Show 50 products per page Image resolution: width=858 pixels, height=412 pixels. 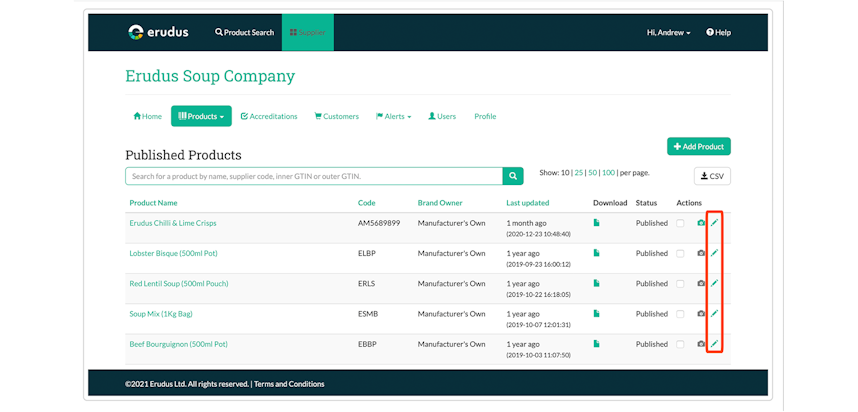point(593,172)
